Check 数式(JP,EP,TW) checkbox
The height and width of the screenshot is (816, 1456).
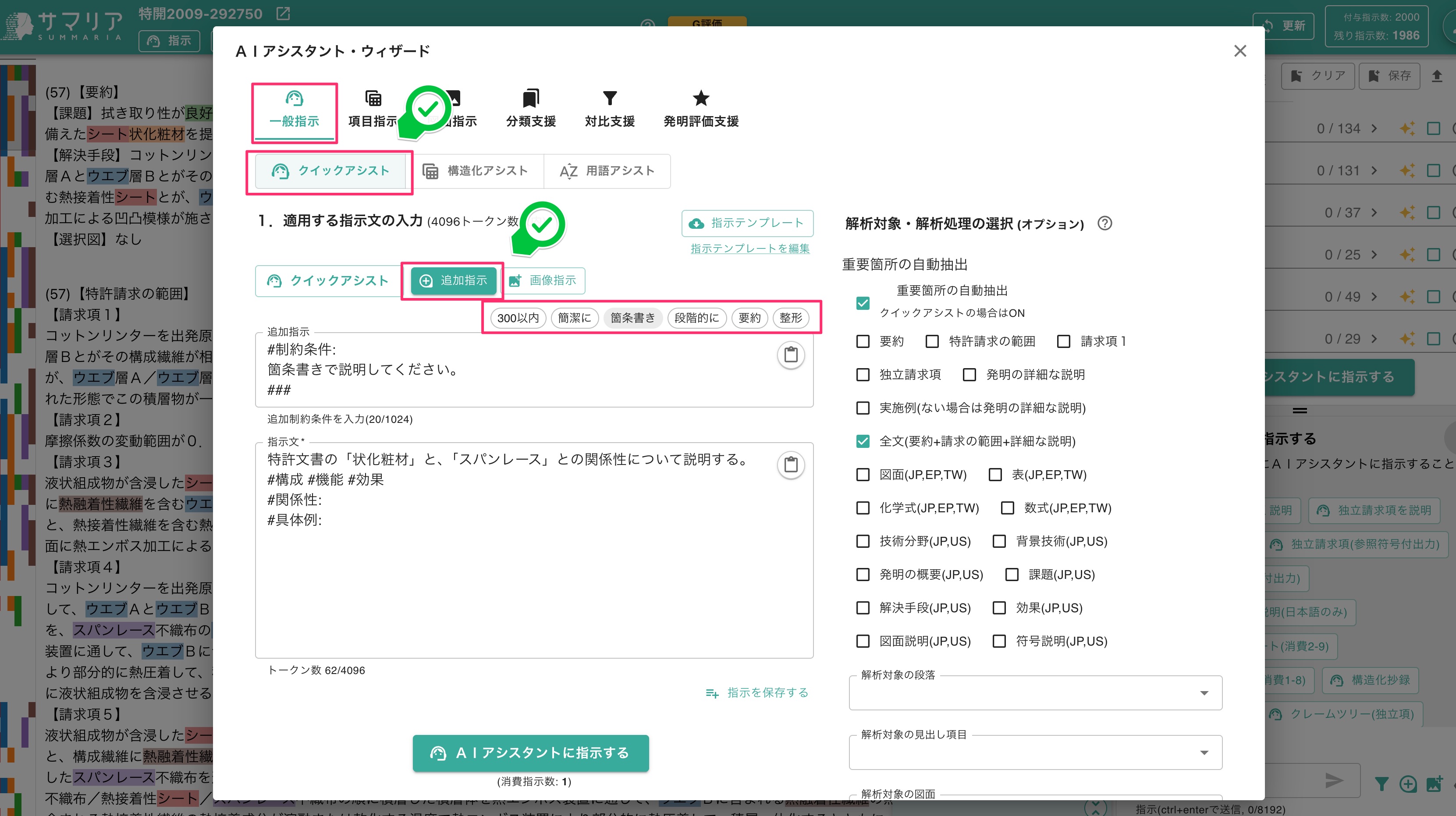(x=1007, y=508)
